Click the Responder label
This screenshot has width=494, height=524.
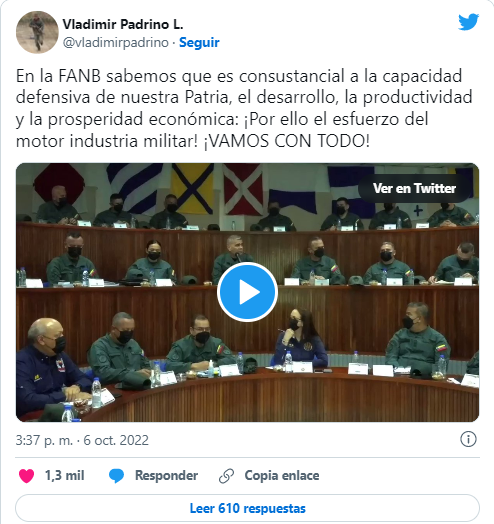tap(166, 476)
